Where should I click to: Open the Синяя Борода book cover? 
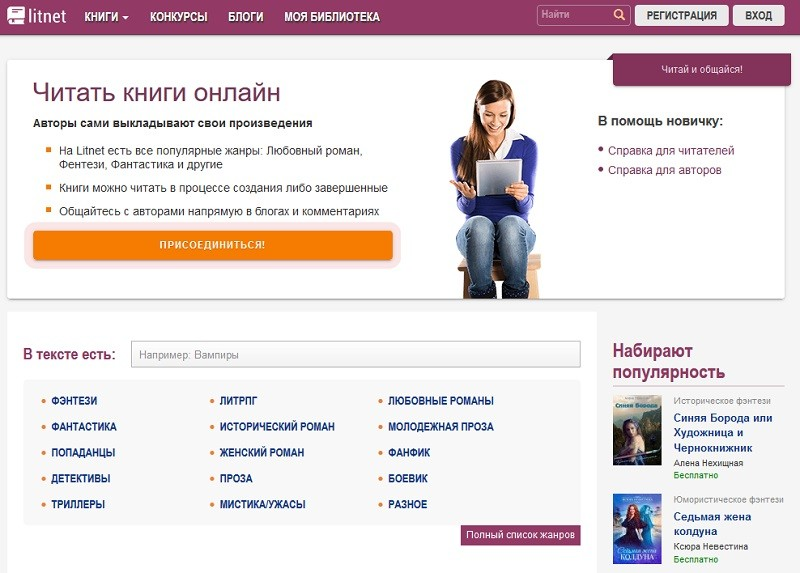pos(637,430)
